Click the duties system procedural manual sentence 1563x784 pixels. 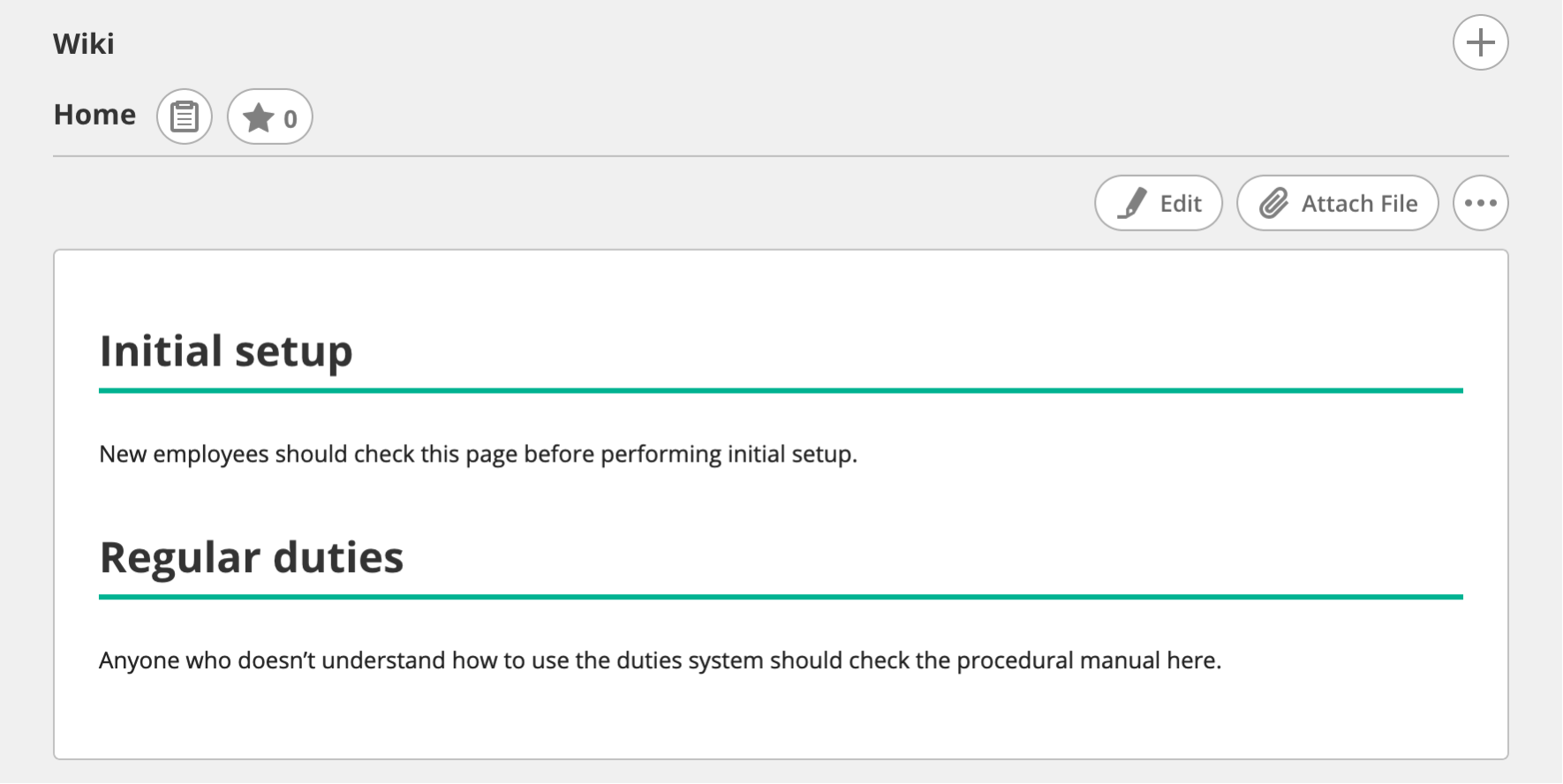(x=660, y=660)
